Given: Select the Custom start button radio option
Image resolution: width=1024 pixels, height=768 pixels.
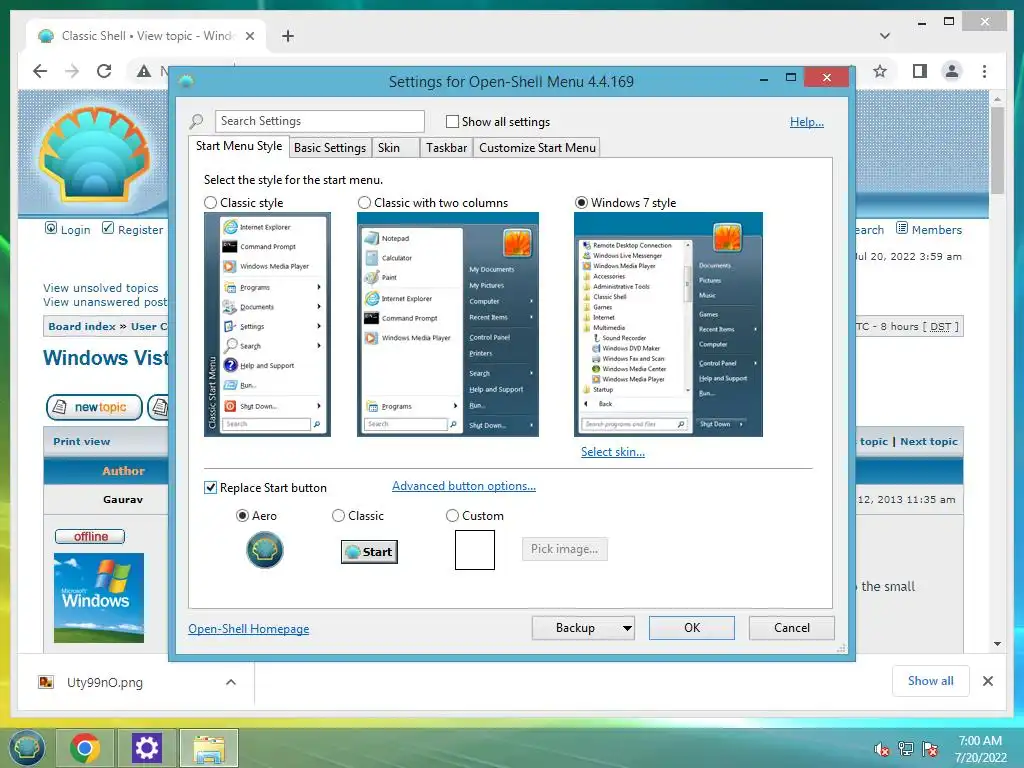Looking at the screenshot, I should point(452,516).
